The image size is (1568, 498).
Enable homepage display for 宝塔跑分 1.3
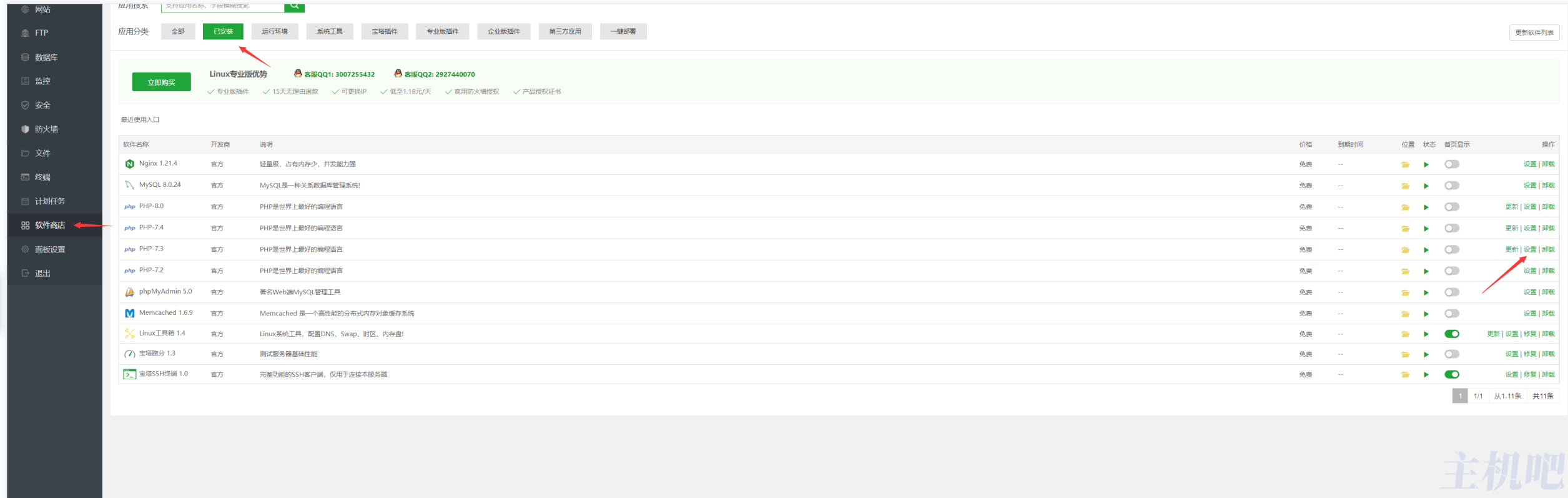tap(1452, 354)
